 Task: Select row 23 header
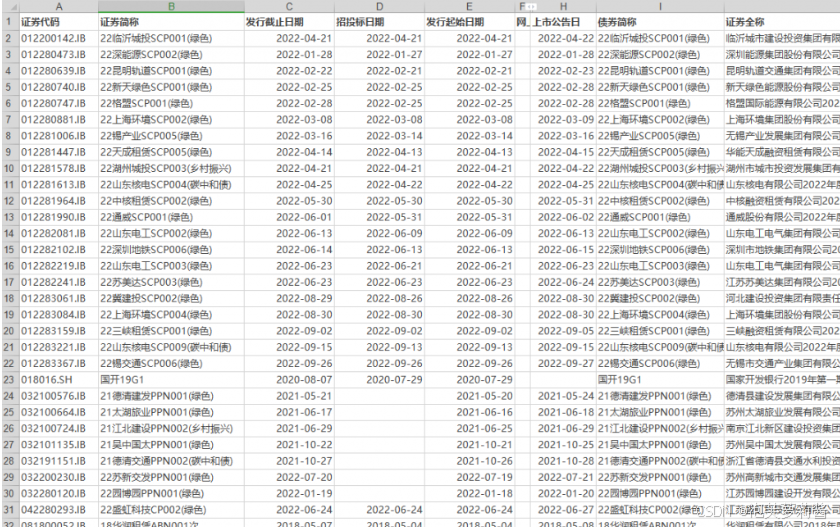coord(10,380)
